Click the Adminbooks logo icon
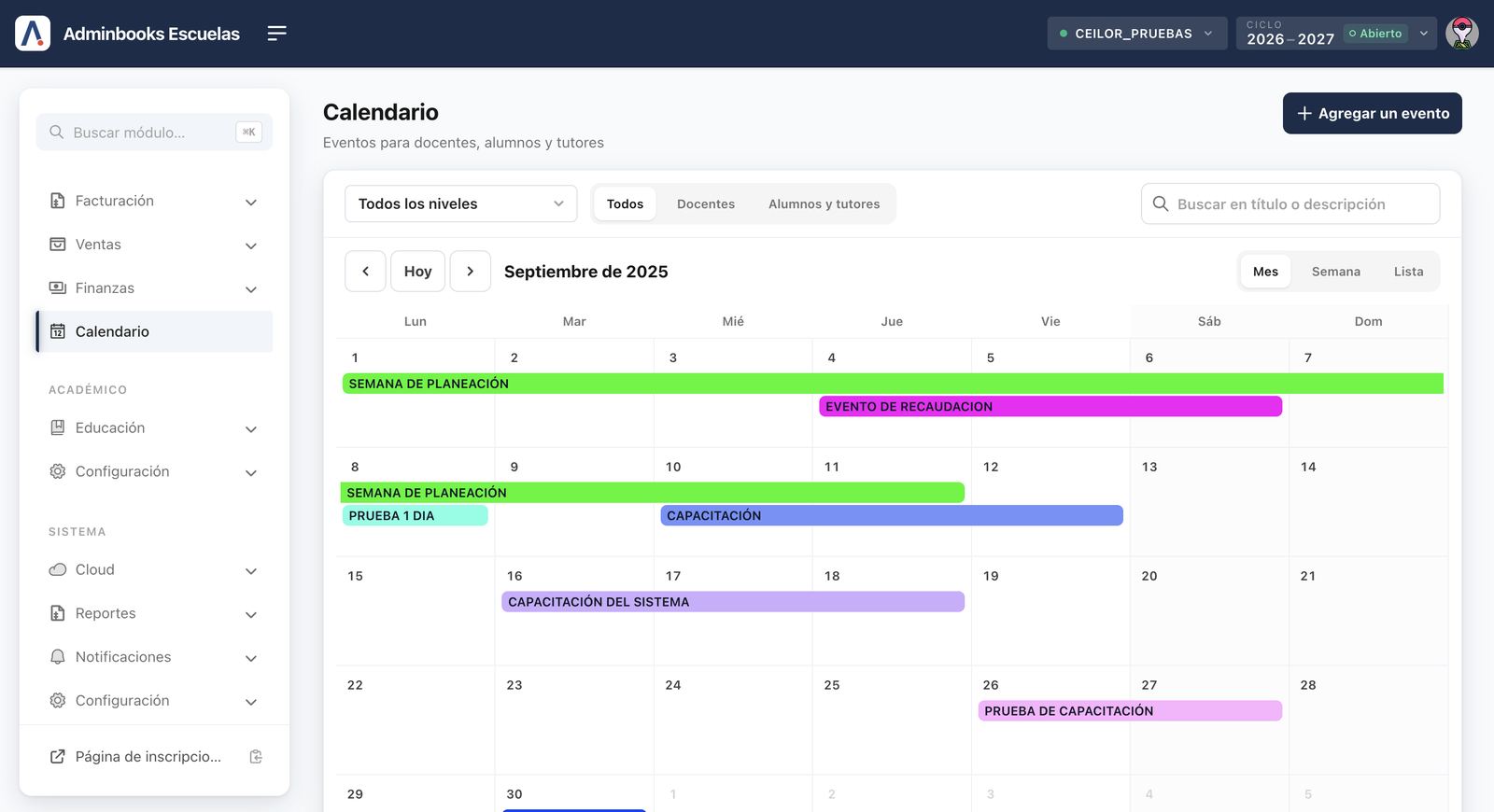1494x812 pixels. (33, 34)
